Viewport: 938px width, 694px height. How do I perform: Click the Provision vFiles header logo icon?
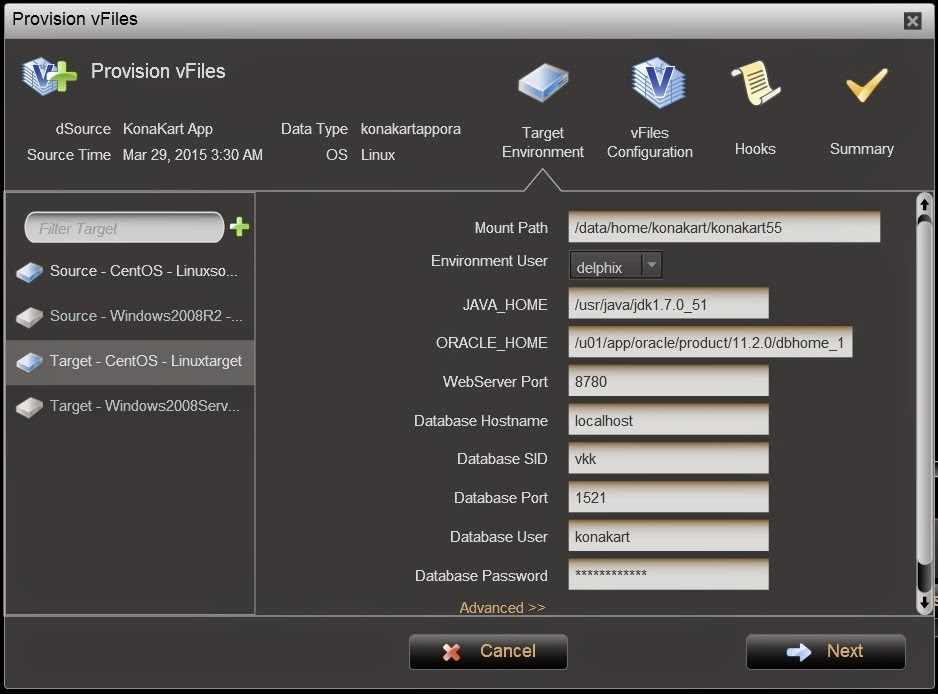(49, 76)
